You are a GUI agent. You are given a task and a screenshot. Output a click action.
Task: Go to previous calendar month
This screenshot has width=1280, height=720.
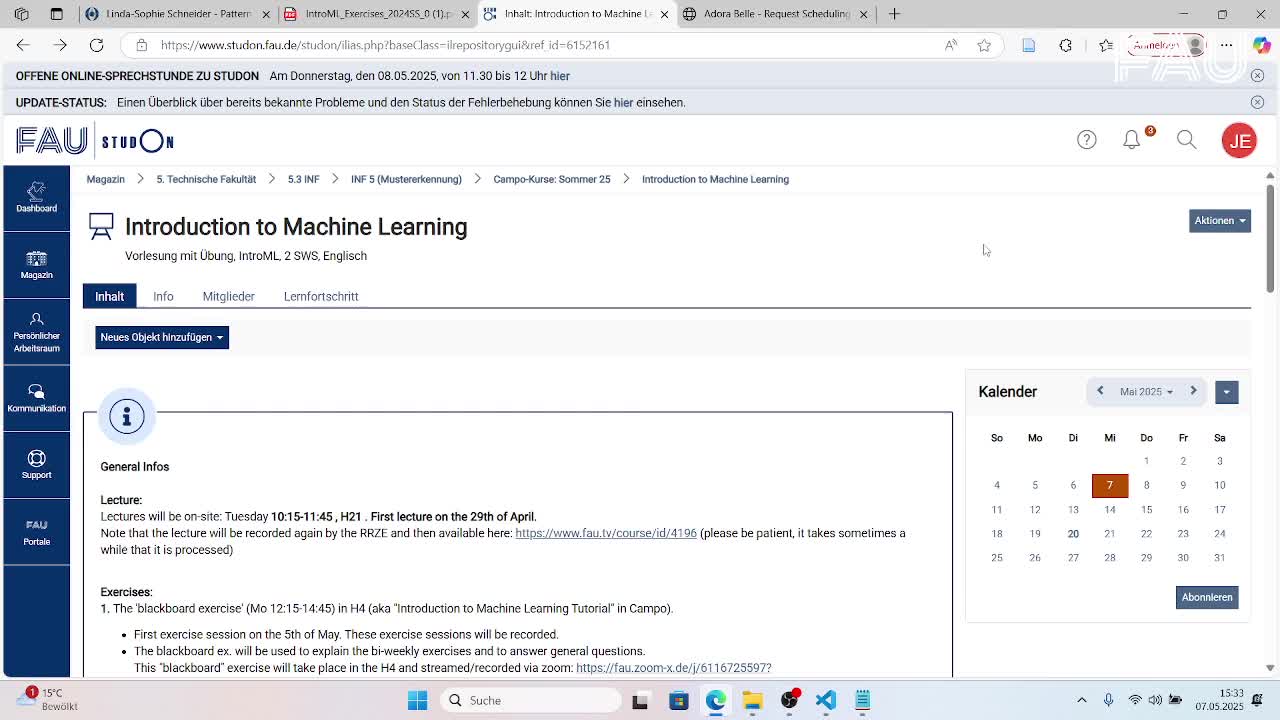pos(1100,391)
